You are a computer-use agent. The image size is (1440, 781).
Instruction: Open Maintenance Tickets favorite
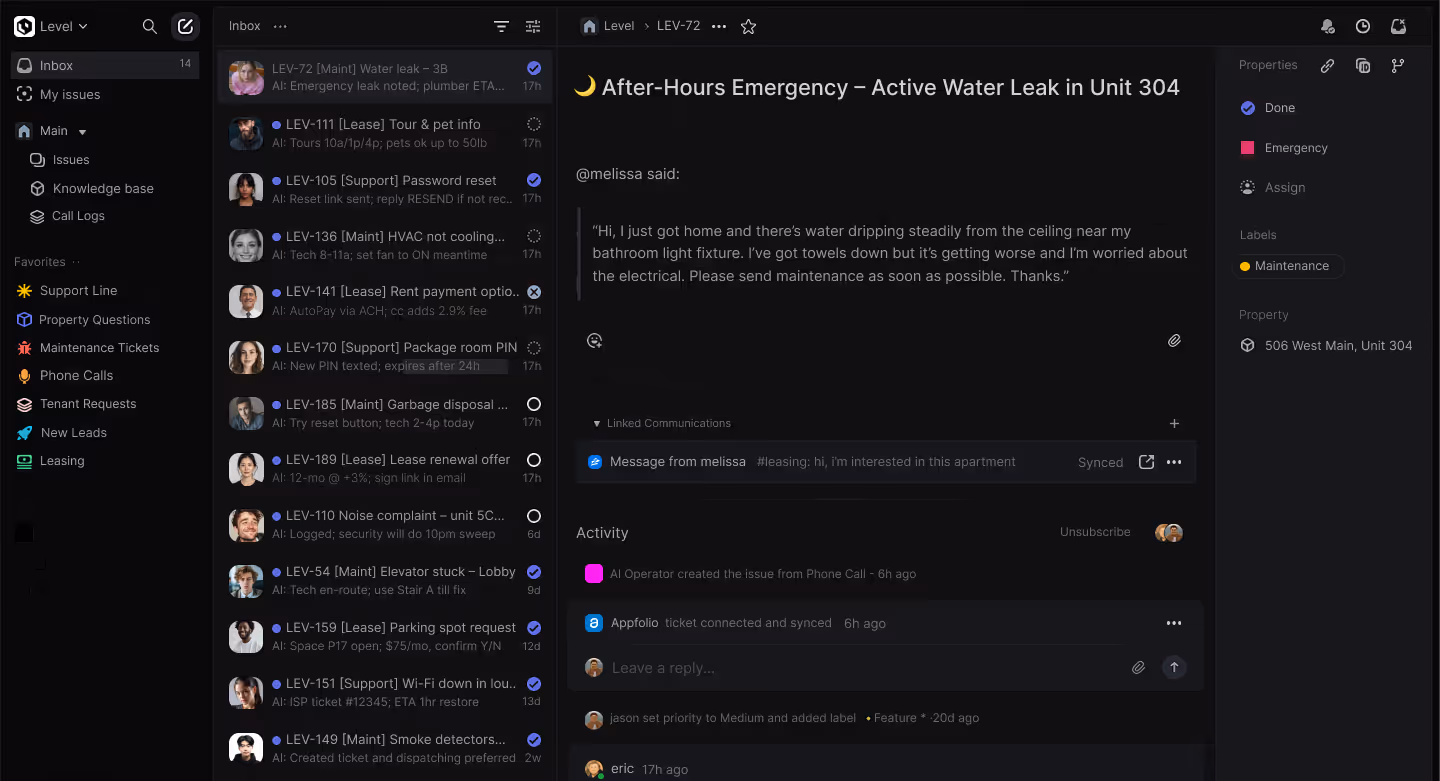pos(99,348)
